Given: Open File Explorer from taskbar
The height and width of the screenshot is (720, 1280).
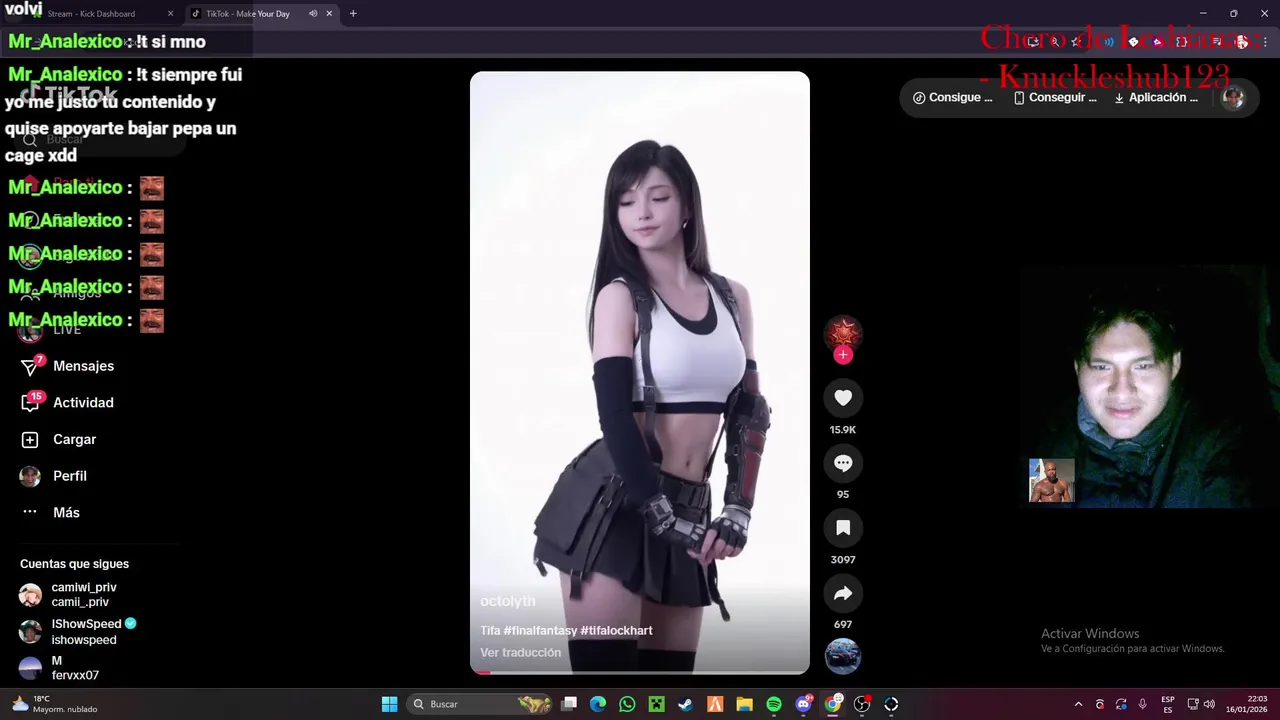Looking at the screenshot, I should (744, 704).
